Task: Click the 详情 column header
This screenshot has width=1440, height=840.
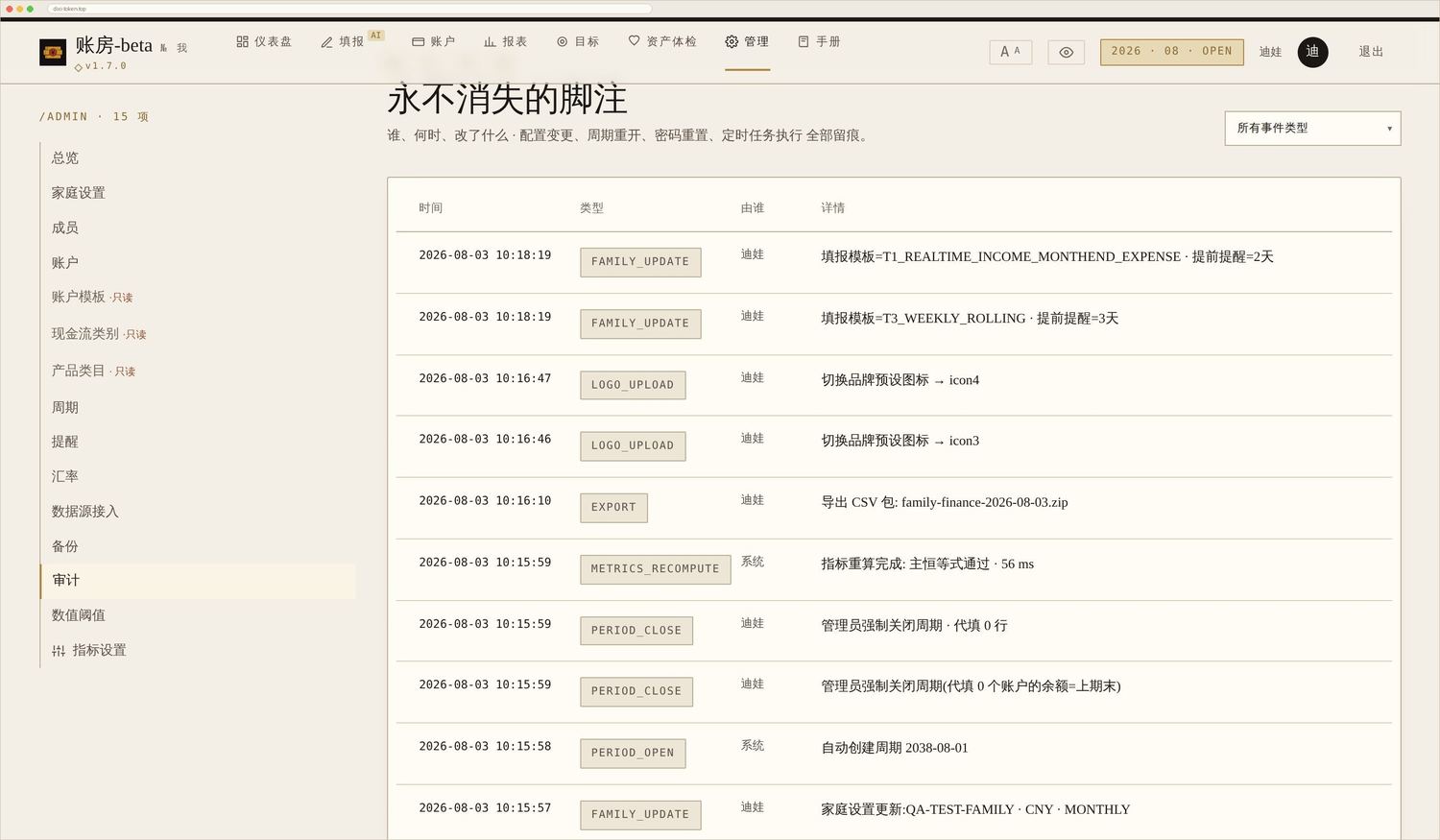Action: pos(833,207)
